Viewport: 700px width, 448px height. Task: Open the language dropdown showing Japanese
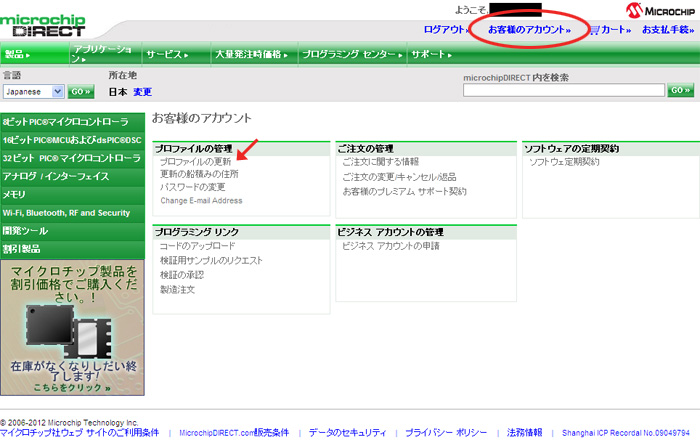coord(33,91)
